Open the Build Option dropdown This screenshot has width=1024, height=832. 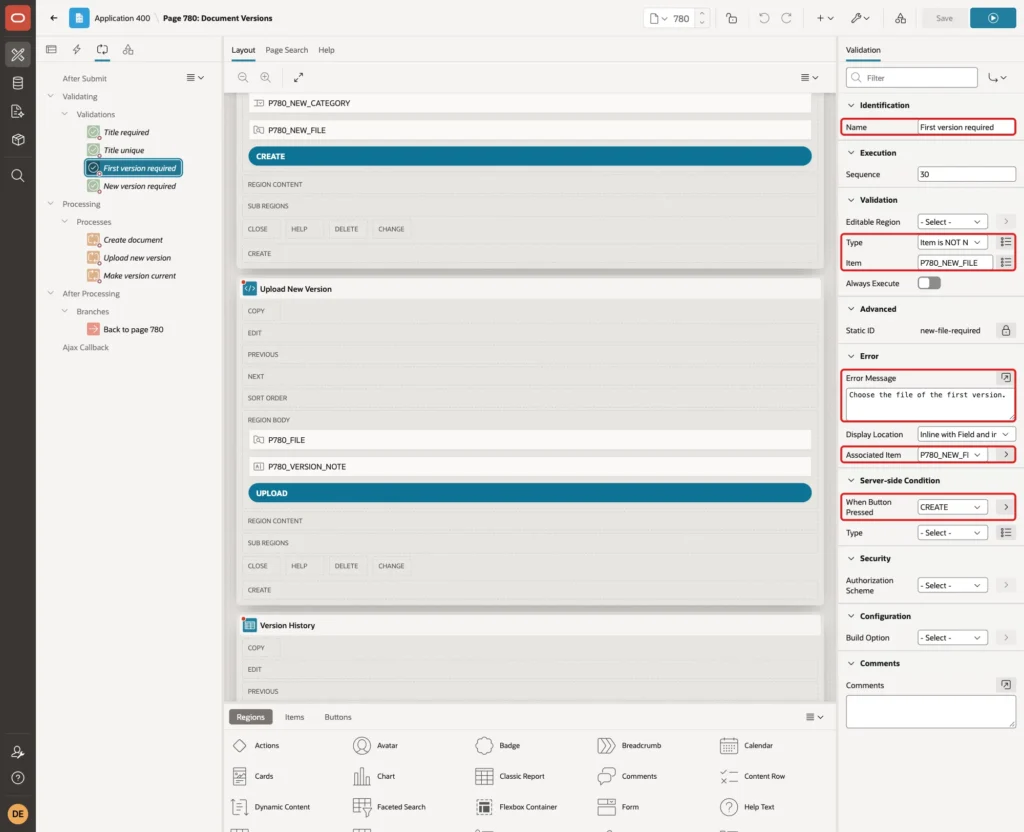coord(952,637)
